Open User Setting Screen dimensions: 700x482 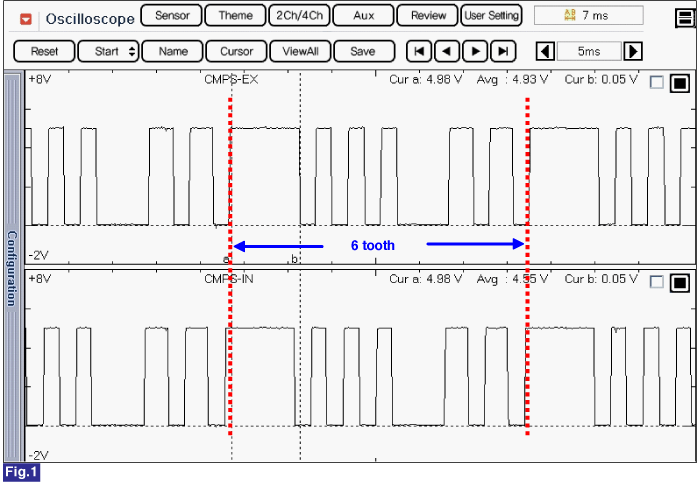coord(491,16)
